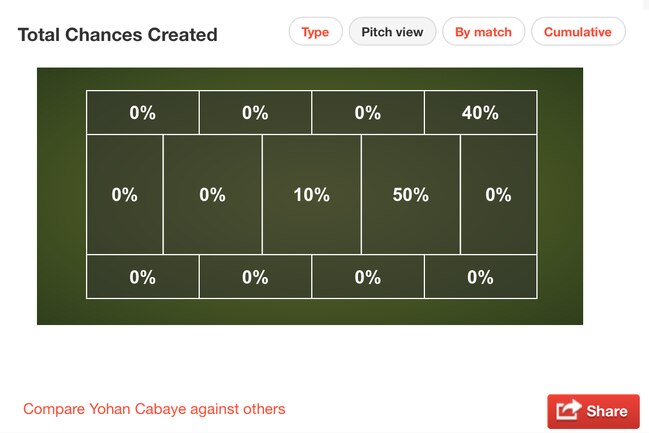Open the By match tab
Image resolution: width=649 pixels, height=433 pixels.
pyautogui.click(x=483, y=32)
